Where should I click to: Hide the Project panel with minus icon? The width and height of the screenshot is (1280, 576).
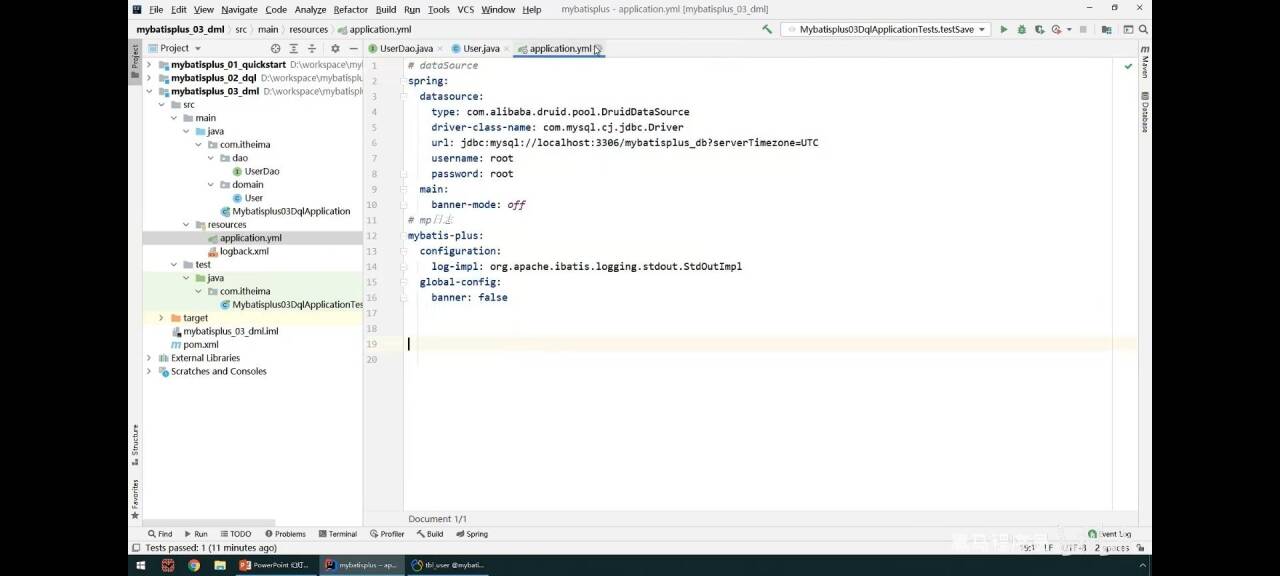(353, 48)
